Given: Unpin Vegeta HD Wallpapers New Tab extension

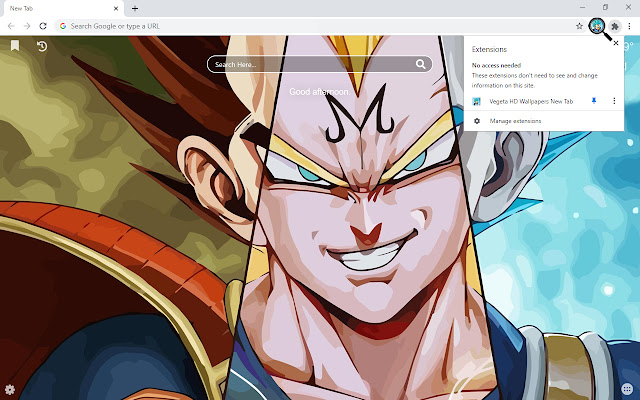Looking at the screenshot, I should click(594, 101).
